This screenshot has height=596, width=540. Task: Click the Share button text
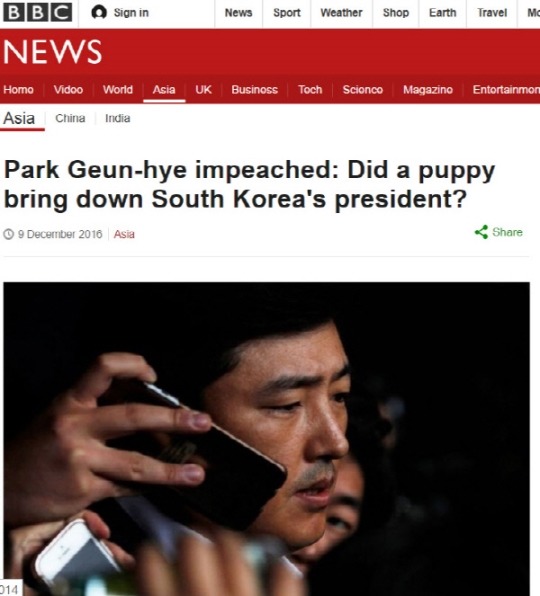click(x=507, y=232)
